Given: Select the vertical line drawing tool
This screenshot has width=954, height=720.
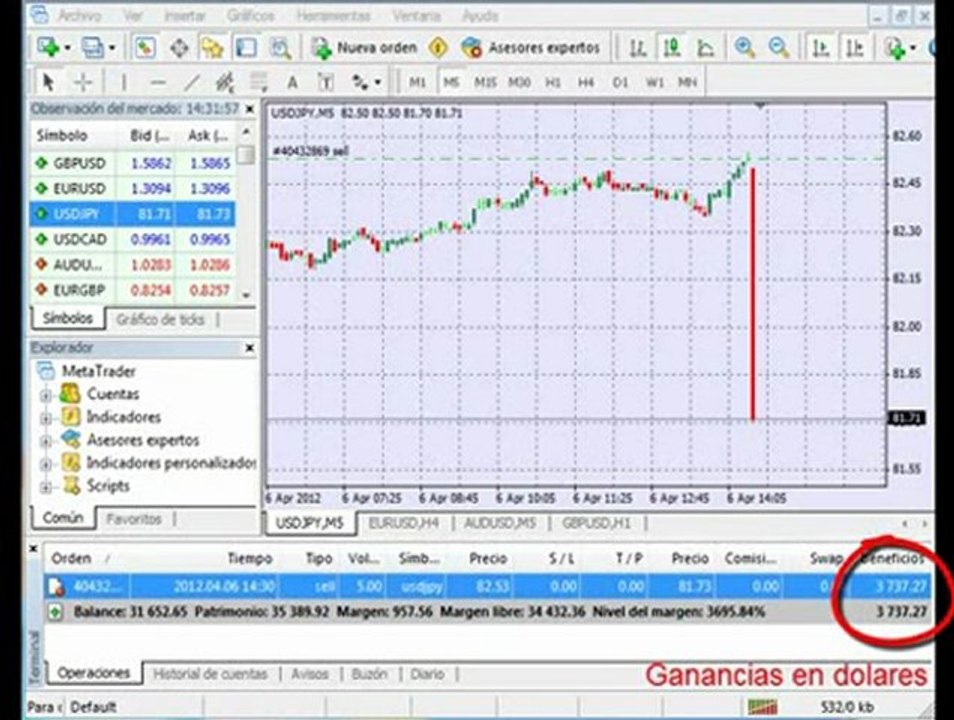Looking at the screenshot, I should coord(124,82).
